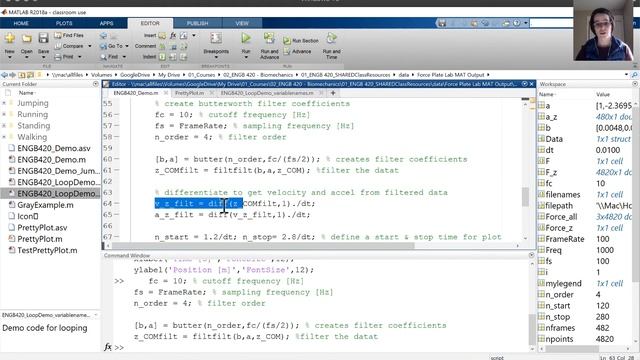
Task: Click the 02_ENGB 420 - Biomechanics path segment
Action: pyautogui.click(x=258, y=75)
